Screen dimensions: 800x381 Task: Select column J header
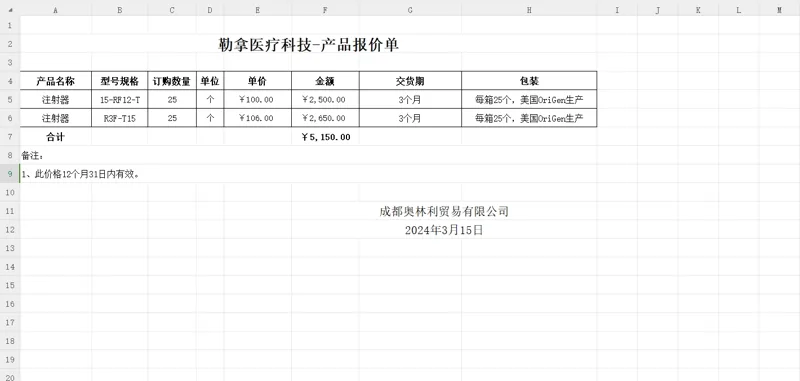[x=658, y=10]
